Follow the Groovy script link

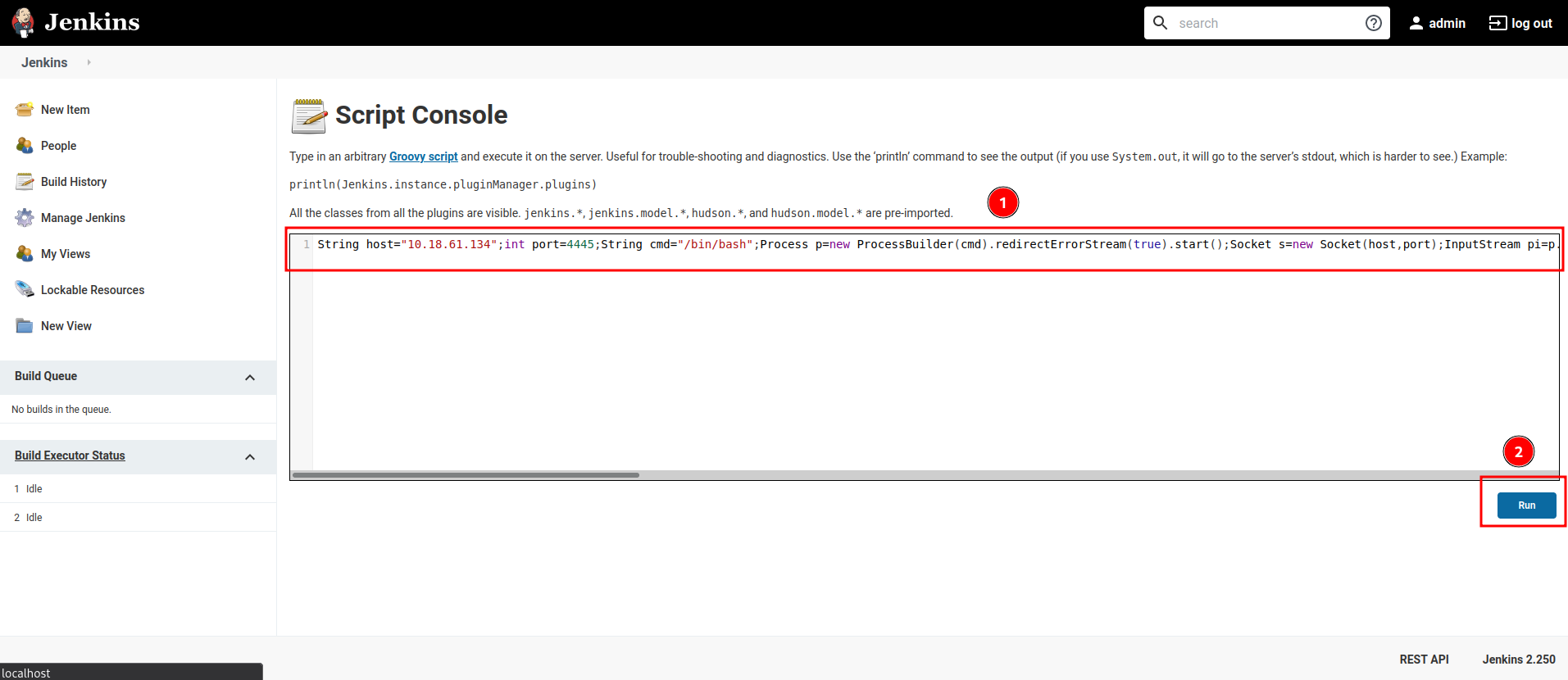tap(423, 156)
